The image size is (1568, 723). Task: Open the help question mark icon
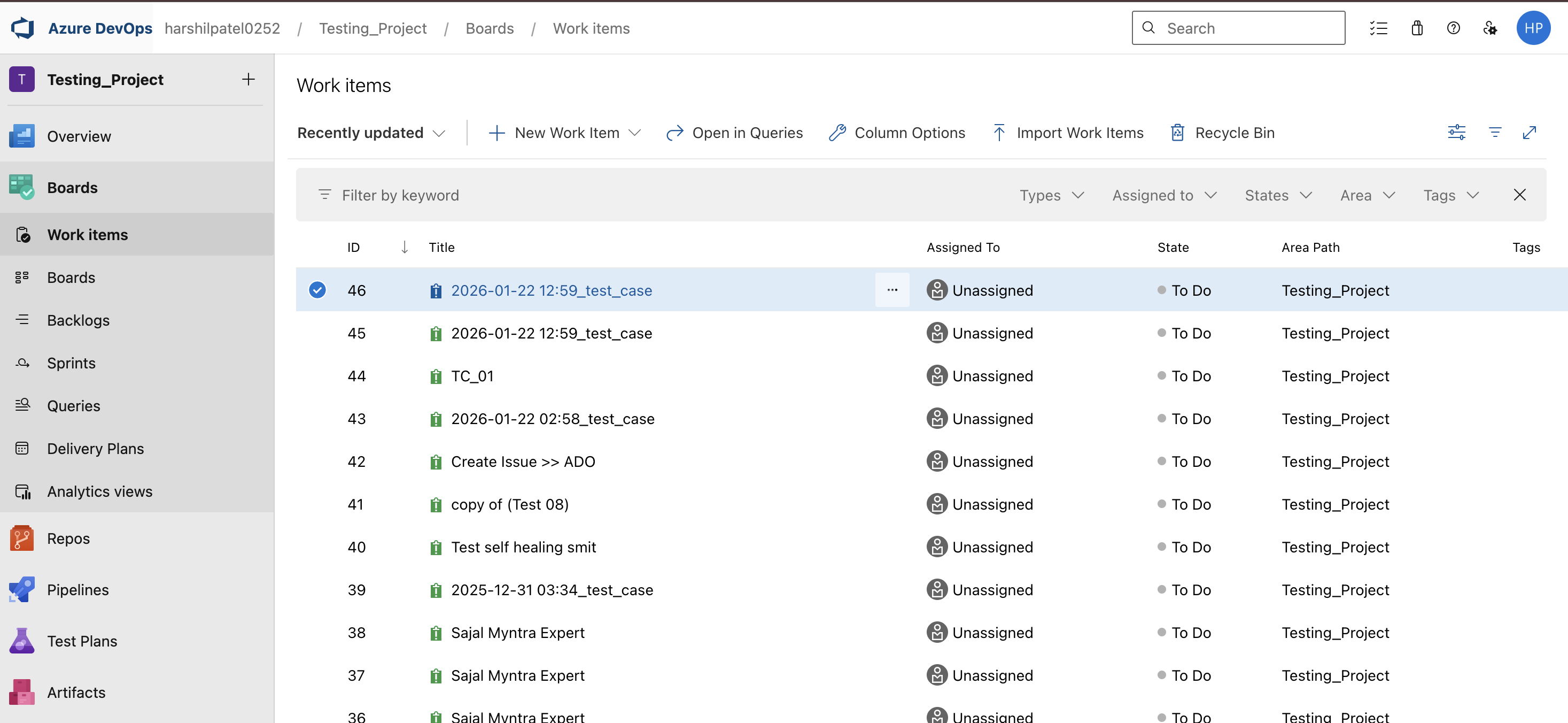1453,28
